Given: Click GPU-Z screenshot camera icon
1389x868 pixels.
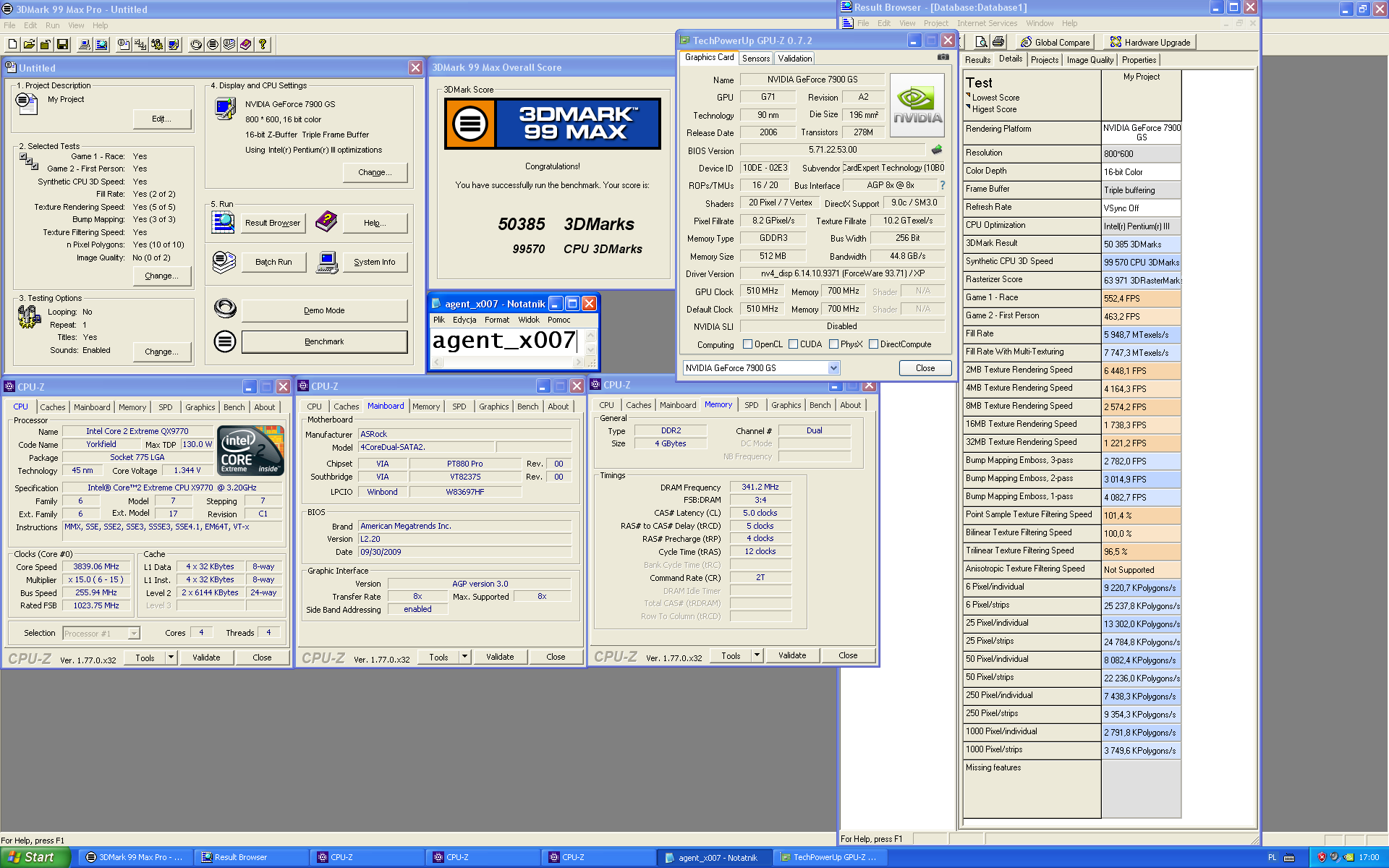Looking at the screenshot, I should [x=943, y=57].
